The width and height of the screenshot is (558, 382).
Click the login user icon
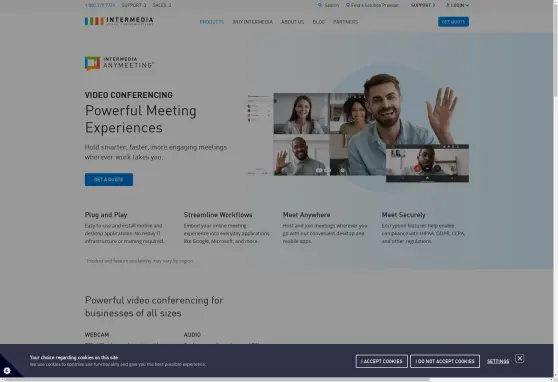pos(448,5)
